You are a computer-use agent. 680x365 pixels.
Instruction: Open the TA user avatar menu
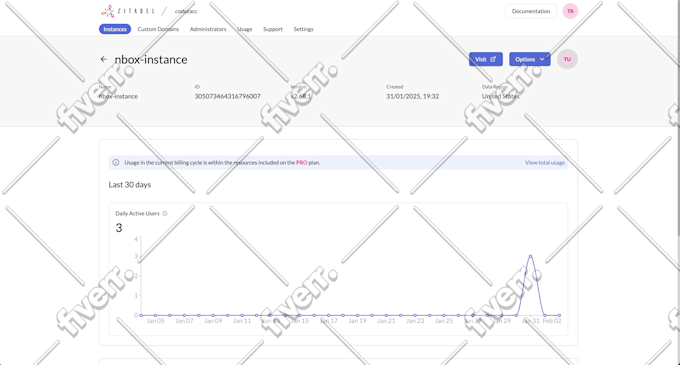click(x=570, y=11)
